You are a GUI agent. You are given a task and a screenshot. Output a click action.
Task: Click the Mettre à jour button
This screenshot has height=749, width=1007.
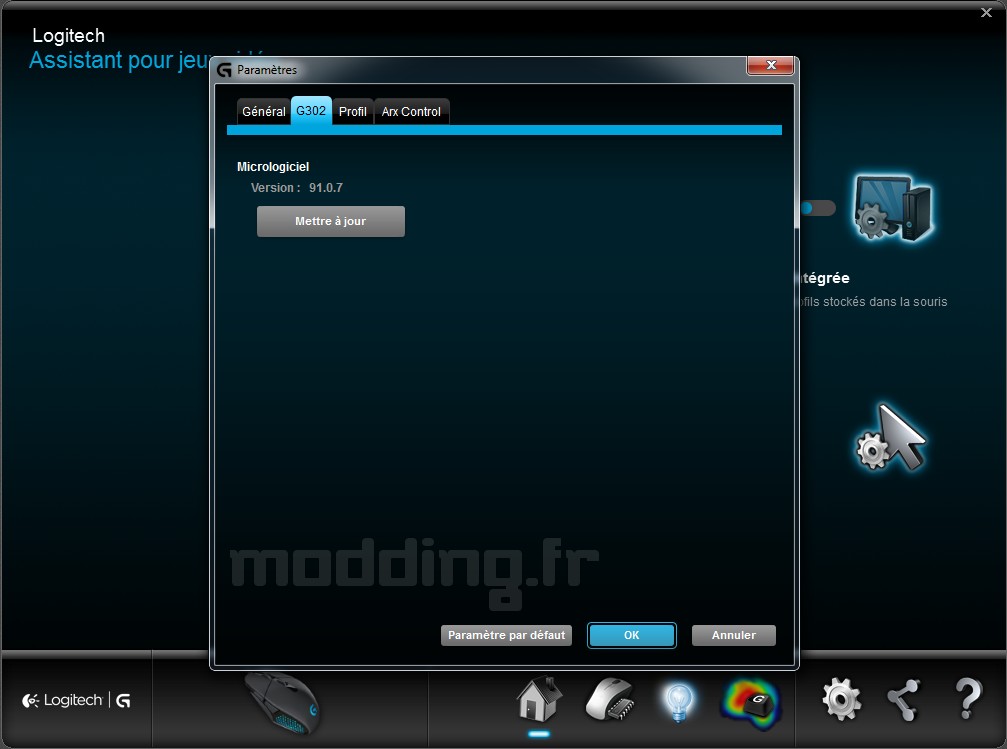point(331,222)
